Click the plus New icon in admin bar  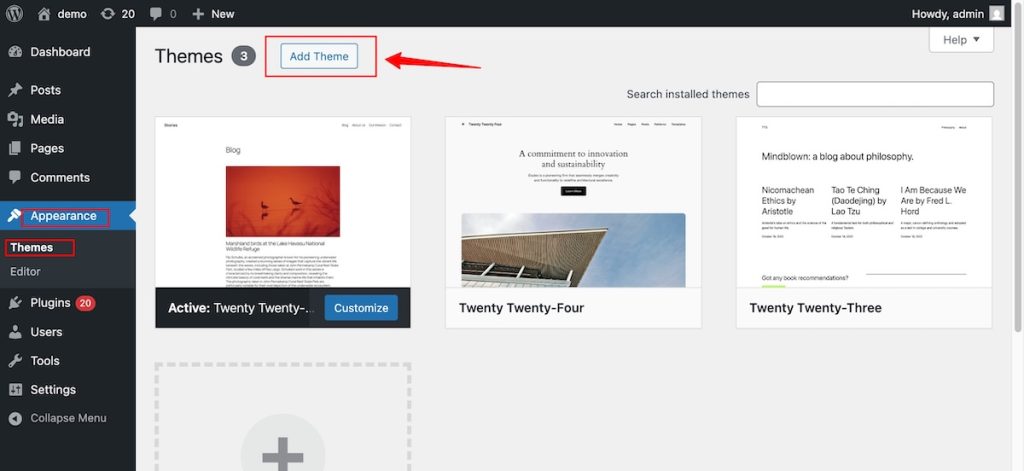click(198, 14)
